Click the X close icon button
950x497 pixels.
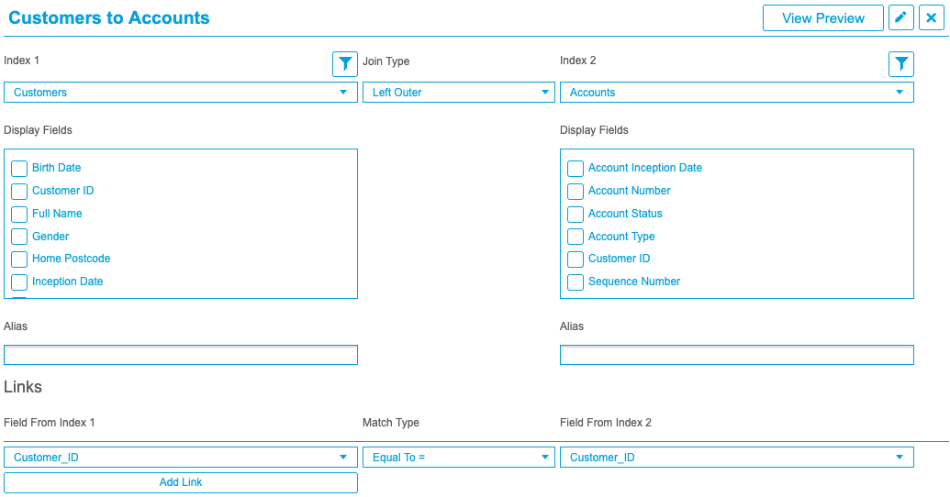[931, 18]
